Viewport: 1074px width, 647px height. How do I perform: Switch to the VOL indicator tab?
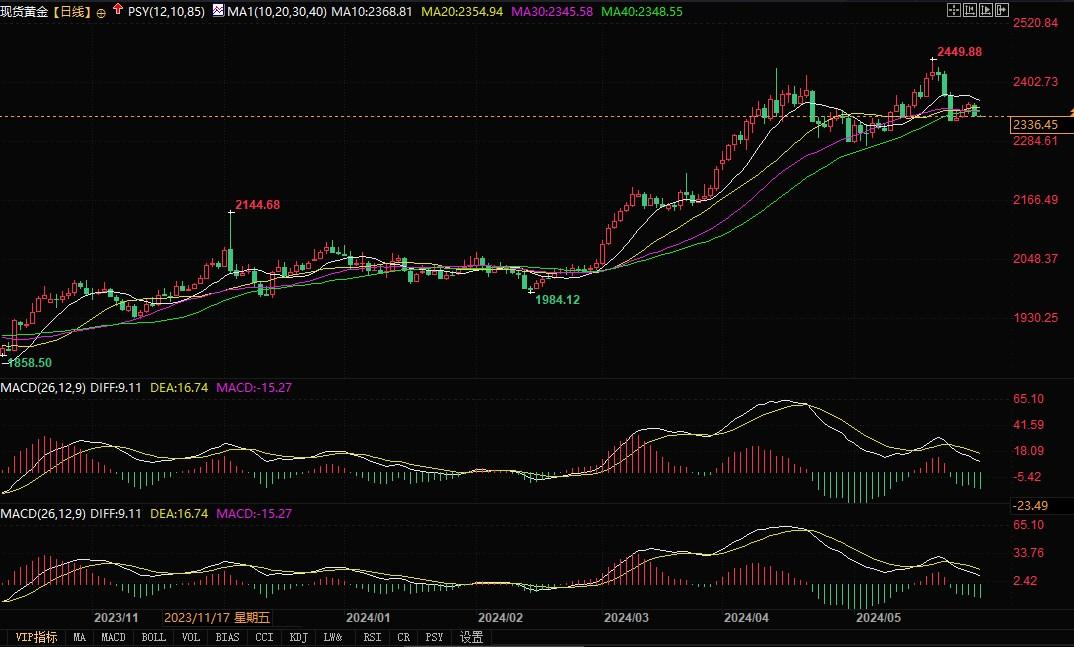point(190,637)
